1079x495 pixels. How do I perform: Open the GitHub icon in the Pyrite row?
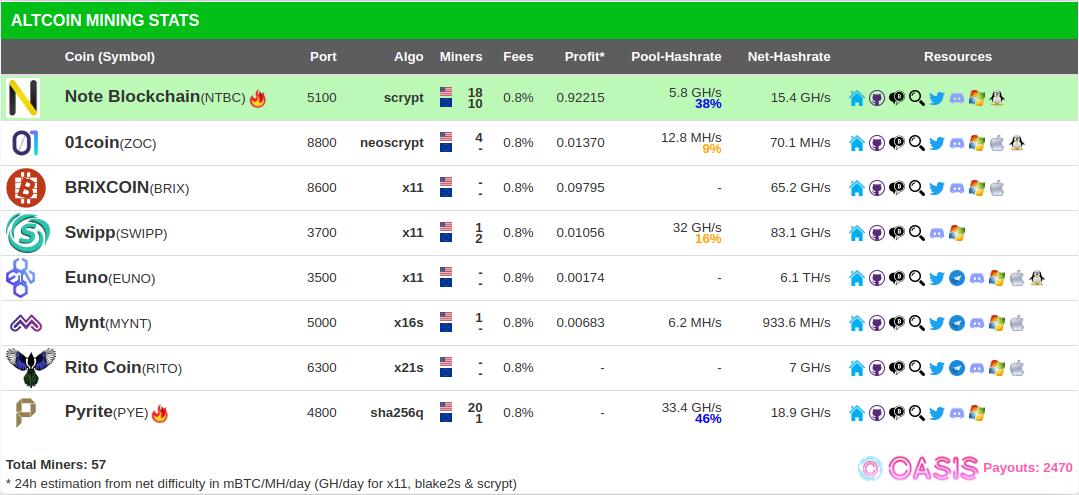tap(877, 413)
